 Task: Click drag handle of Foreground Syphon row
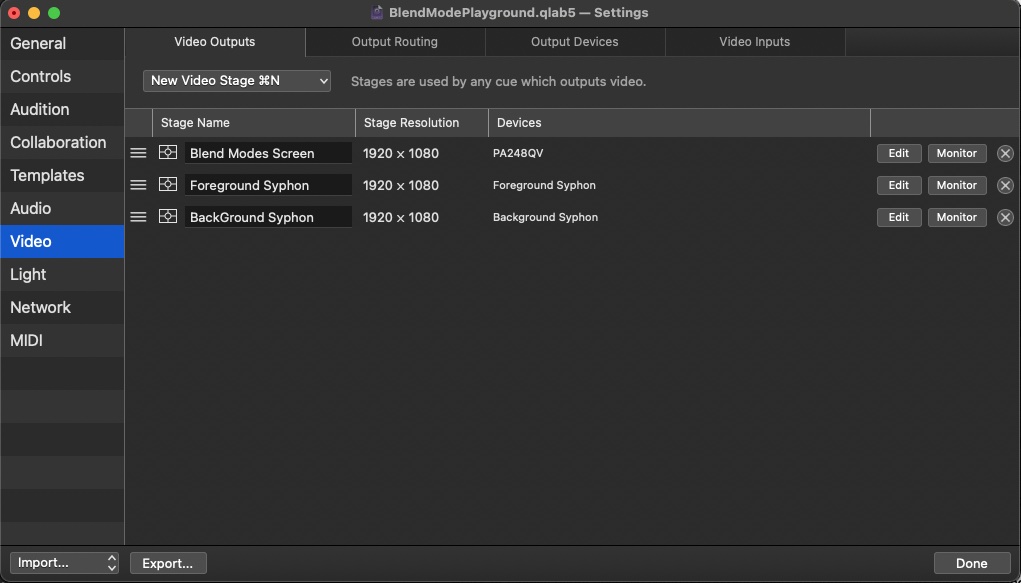point(139,185)
